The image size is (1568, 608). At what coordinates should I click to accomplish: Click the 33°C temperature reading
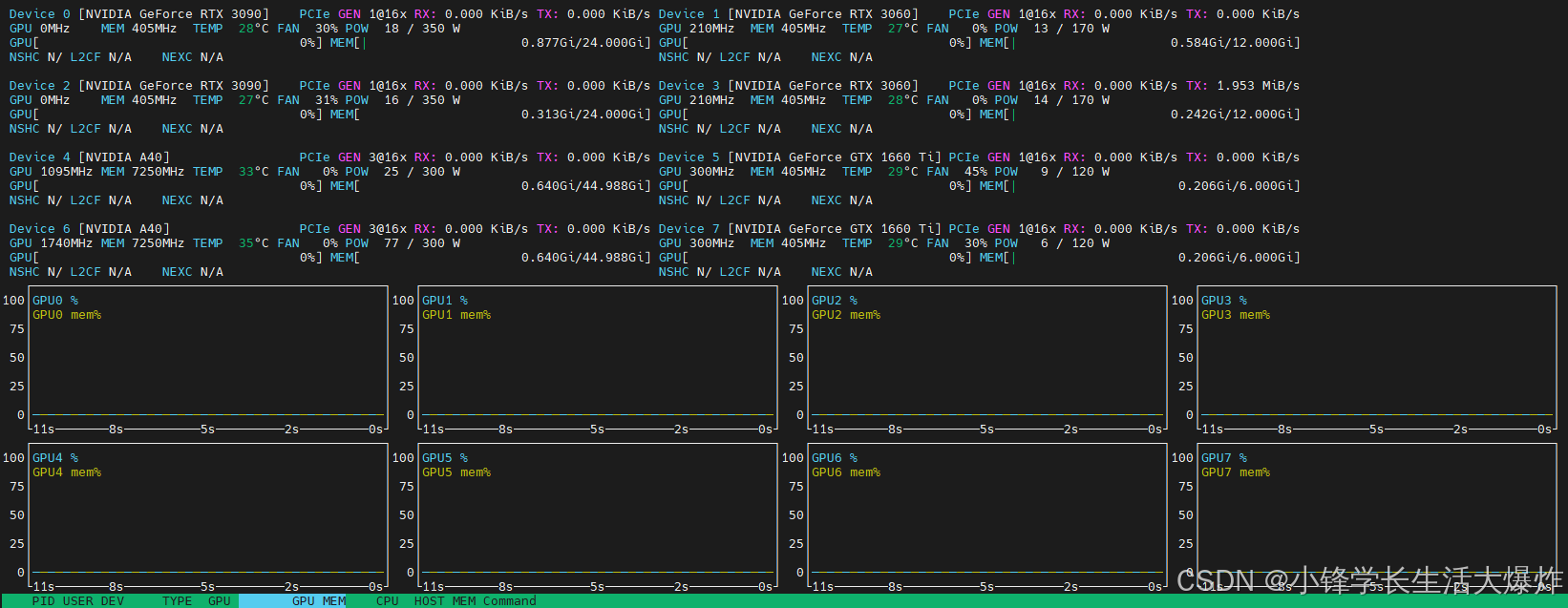(254, 172)
